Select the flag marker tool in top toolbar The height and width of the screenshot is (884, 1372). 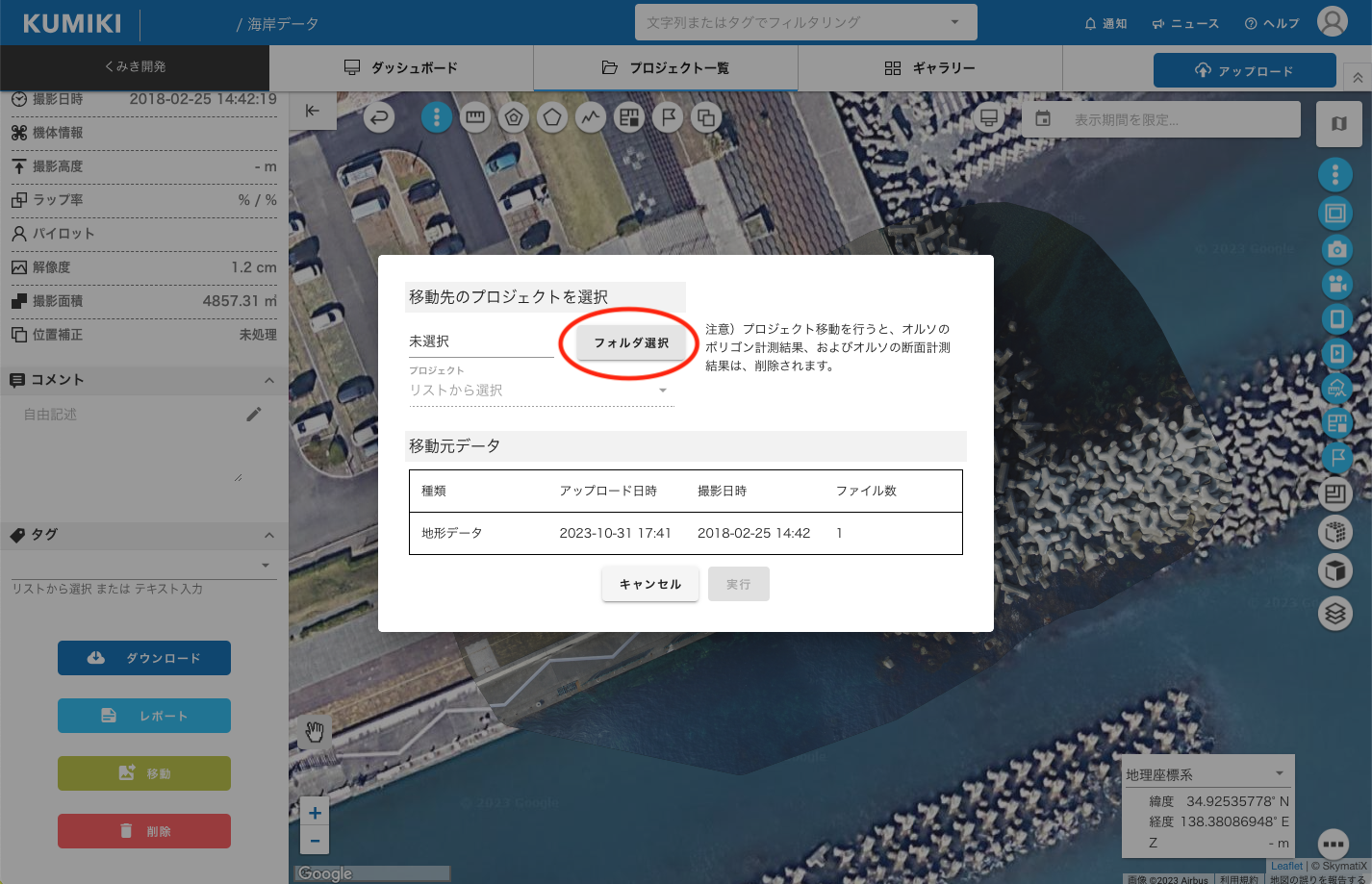(x=667, y=117)
